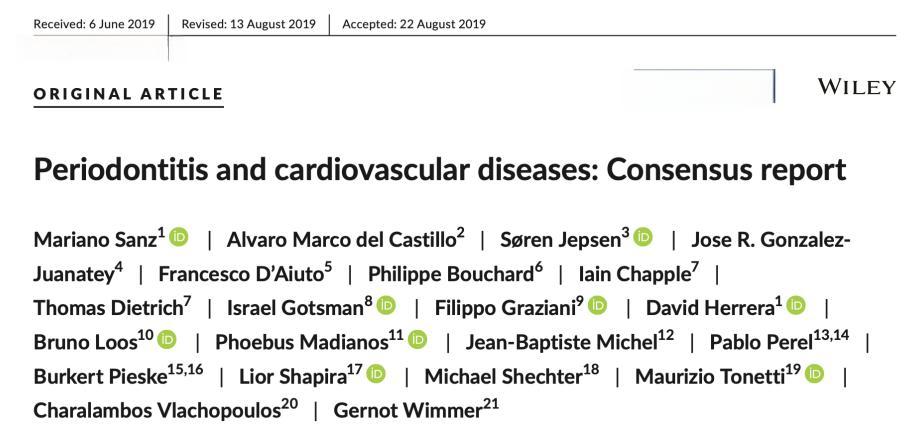924x439 pixels.
Task: Click Maurizio Tonetti's ORCID icon
Action: pyautogui.click(x=814, y=372)
